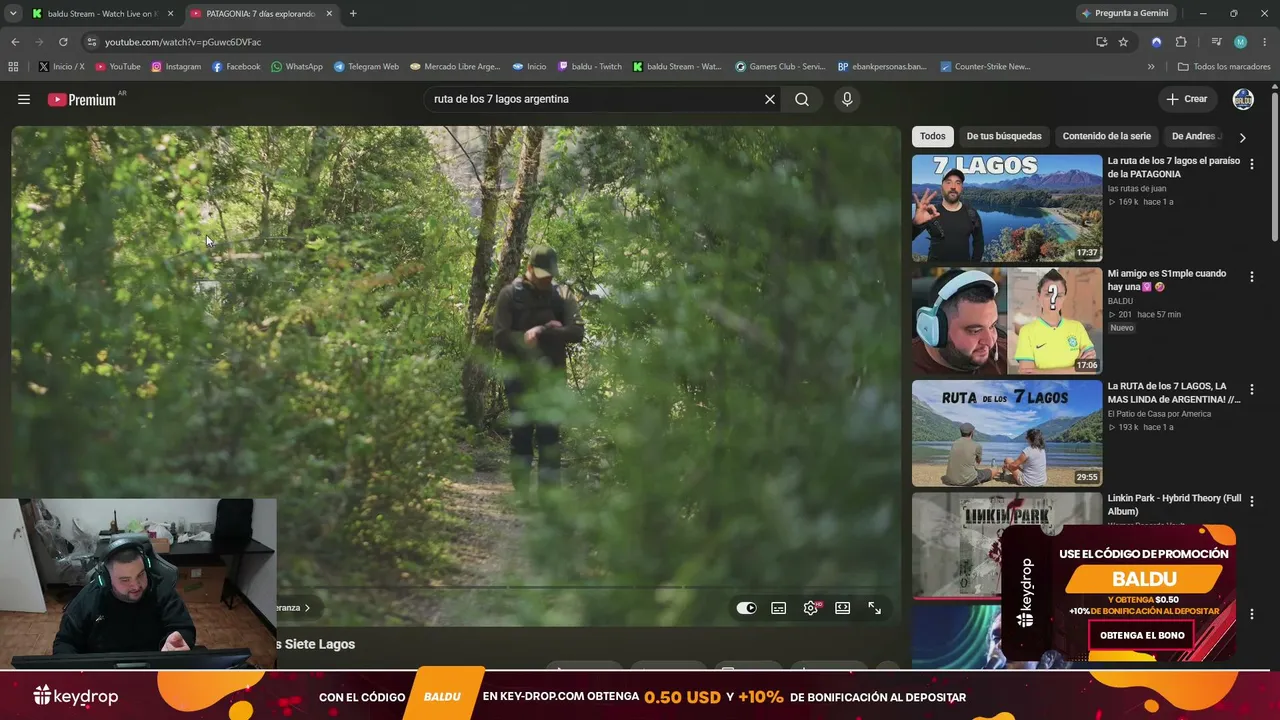Open Chrome's three-dot menu
The width and height of the screenshot is (1280, 720).
[x=1265, y=42]
